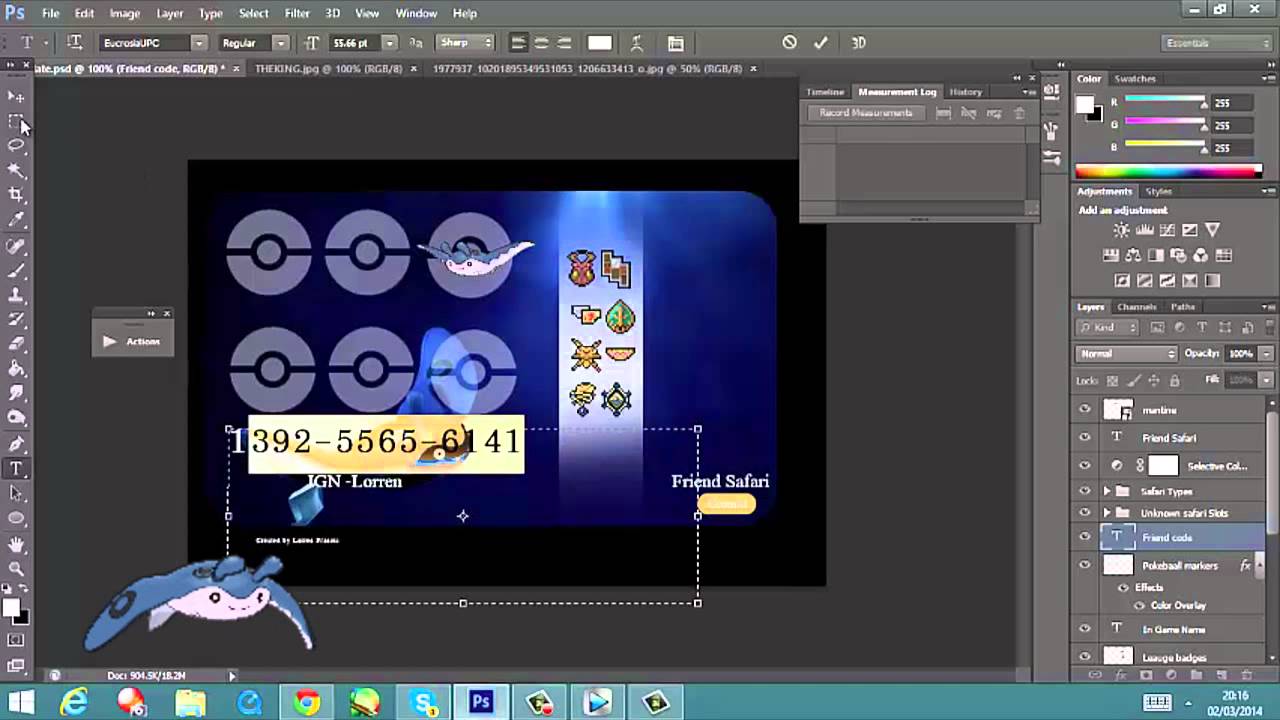Select the Zoom tool
The height and width of the screenshot is (720, 1280).
tap(16, 569)
